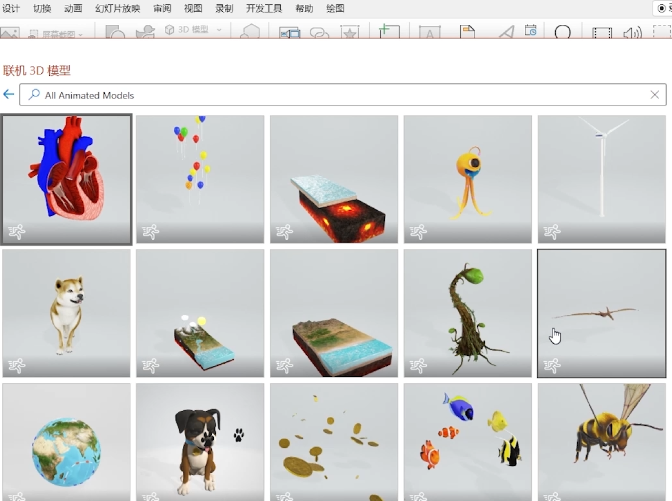This screenshot has width=672, height=501.
Task: Pick the coastal terrain block model
Action: 334,313
